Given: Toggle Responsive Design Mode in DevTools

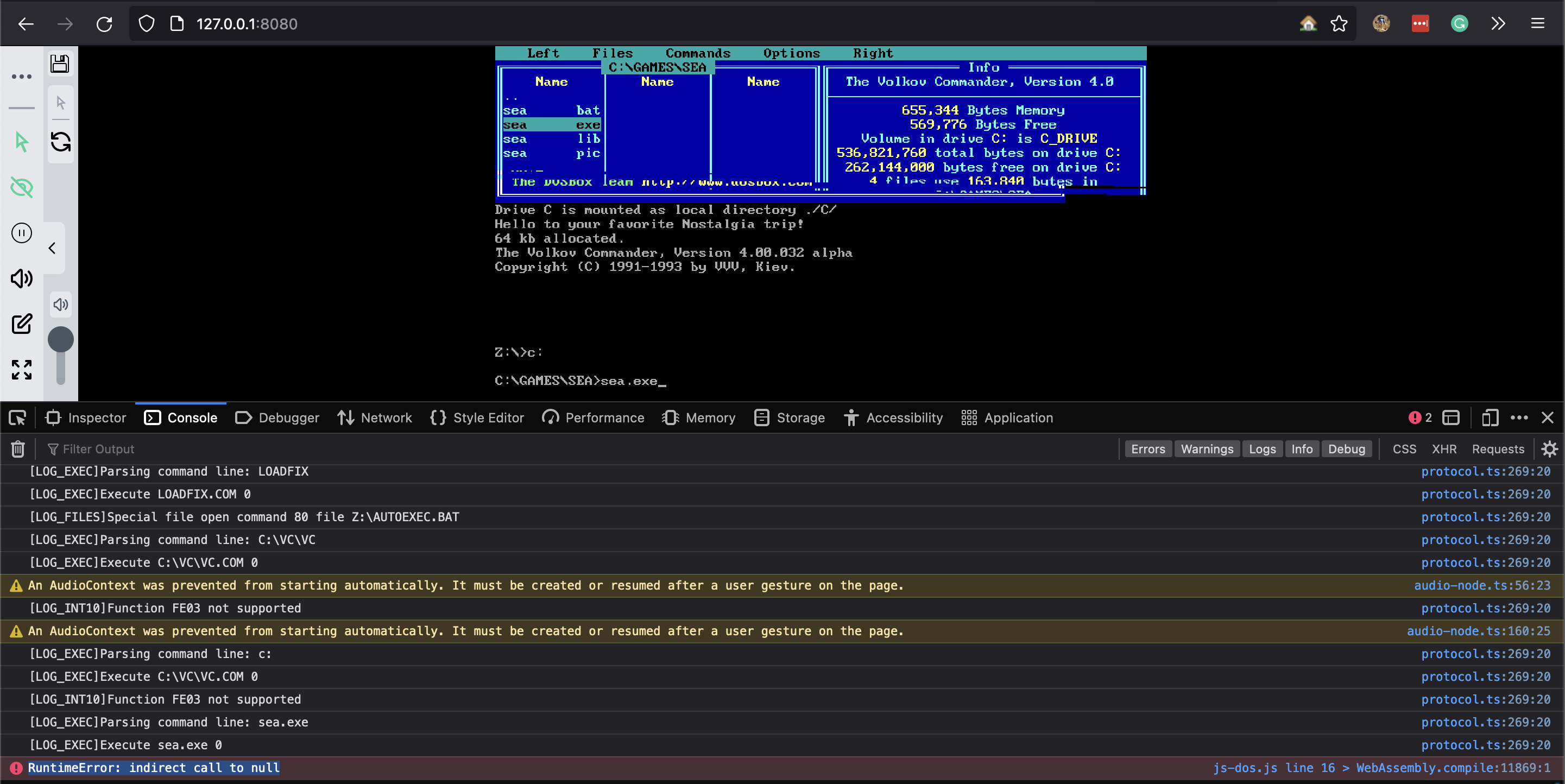Looking at the screenshot, I should [x=1490, y=417].
